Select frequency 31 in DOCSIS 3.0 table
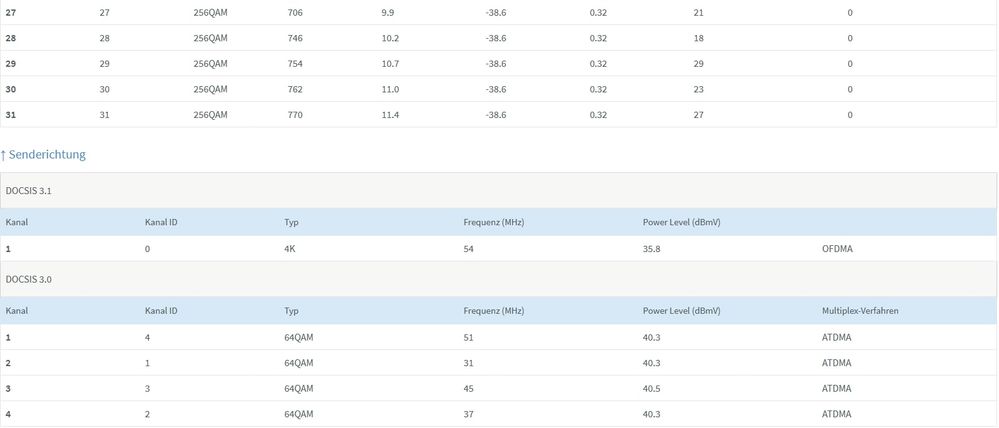 pos(469,363)
